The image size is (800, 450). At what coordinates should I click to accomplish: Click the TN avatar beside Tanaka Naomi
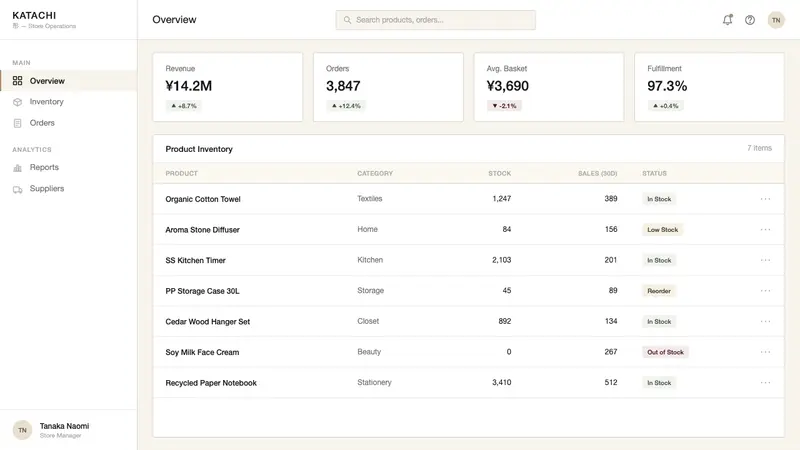tap(22, 430)
